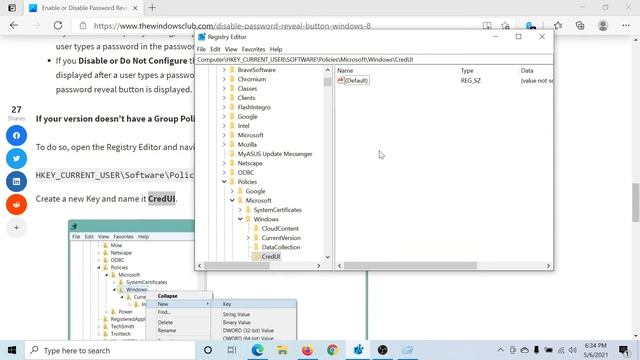Click the browser URL address bar

(278, 26)
